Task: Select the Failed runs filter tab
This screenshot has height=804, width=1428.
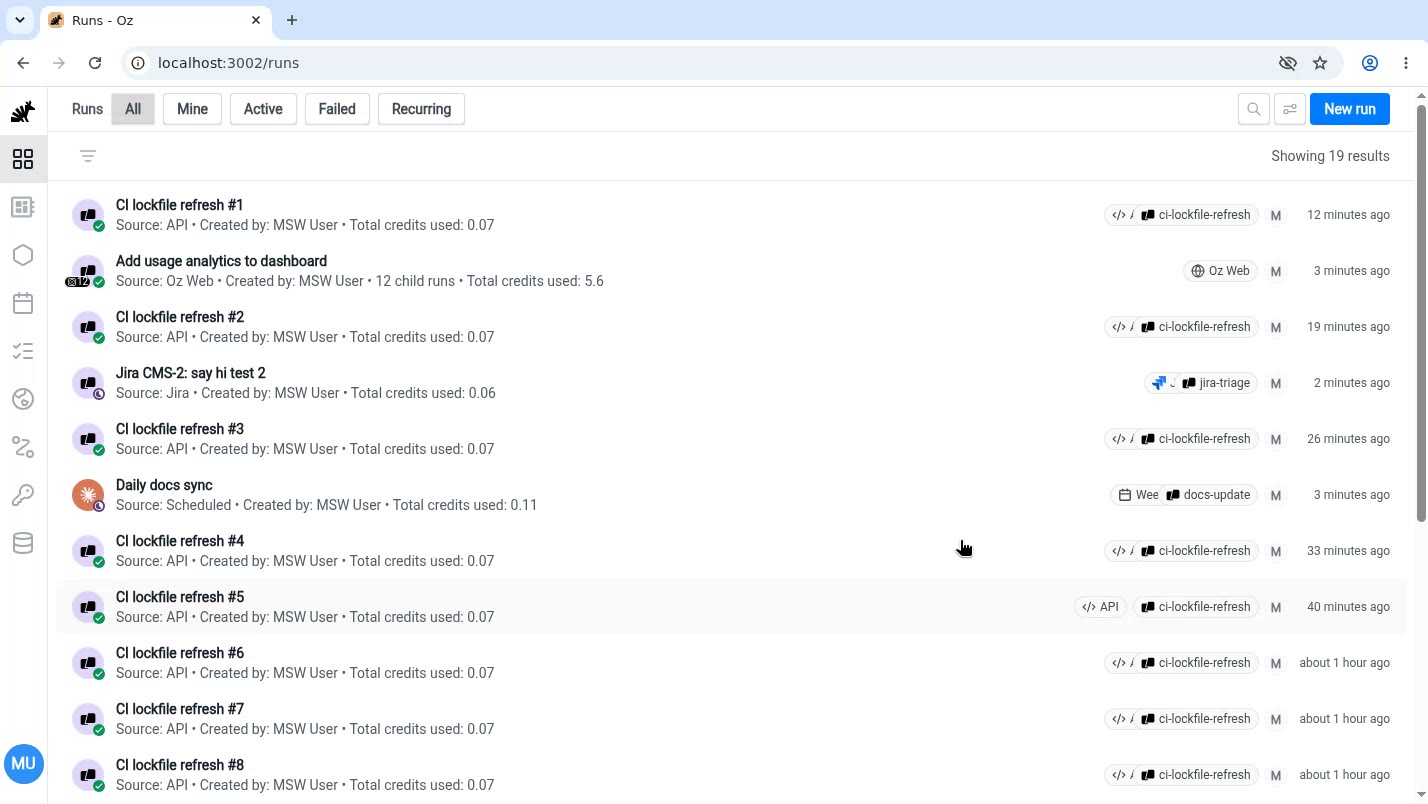Action: pos(337,109)
